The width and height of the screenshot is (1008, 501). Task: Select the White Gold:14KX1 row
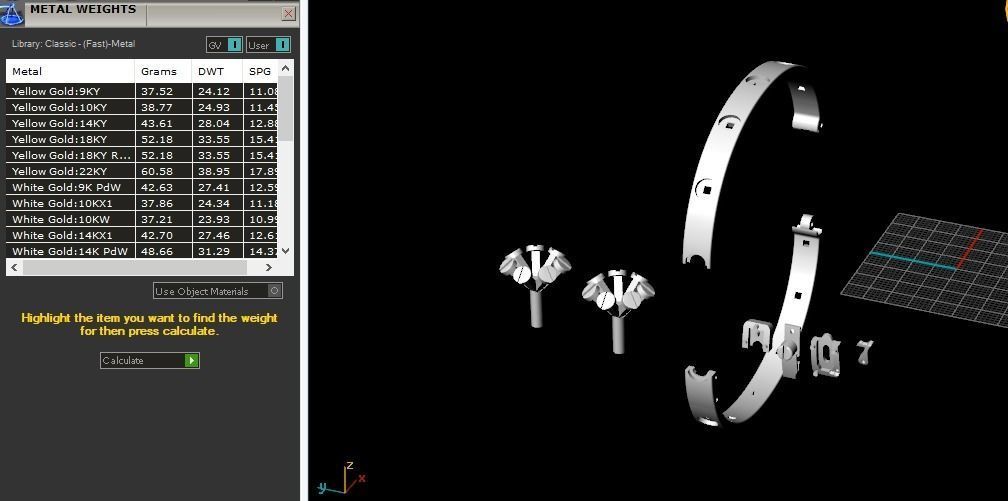[x=141, y=235]
